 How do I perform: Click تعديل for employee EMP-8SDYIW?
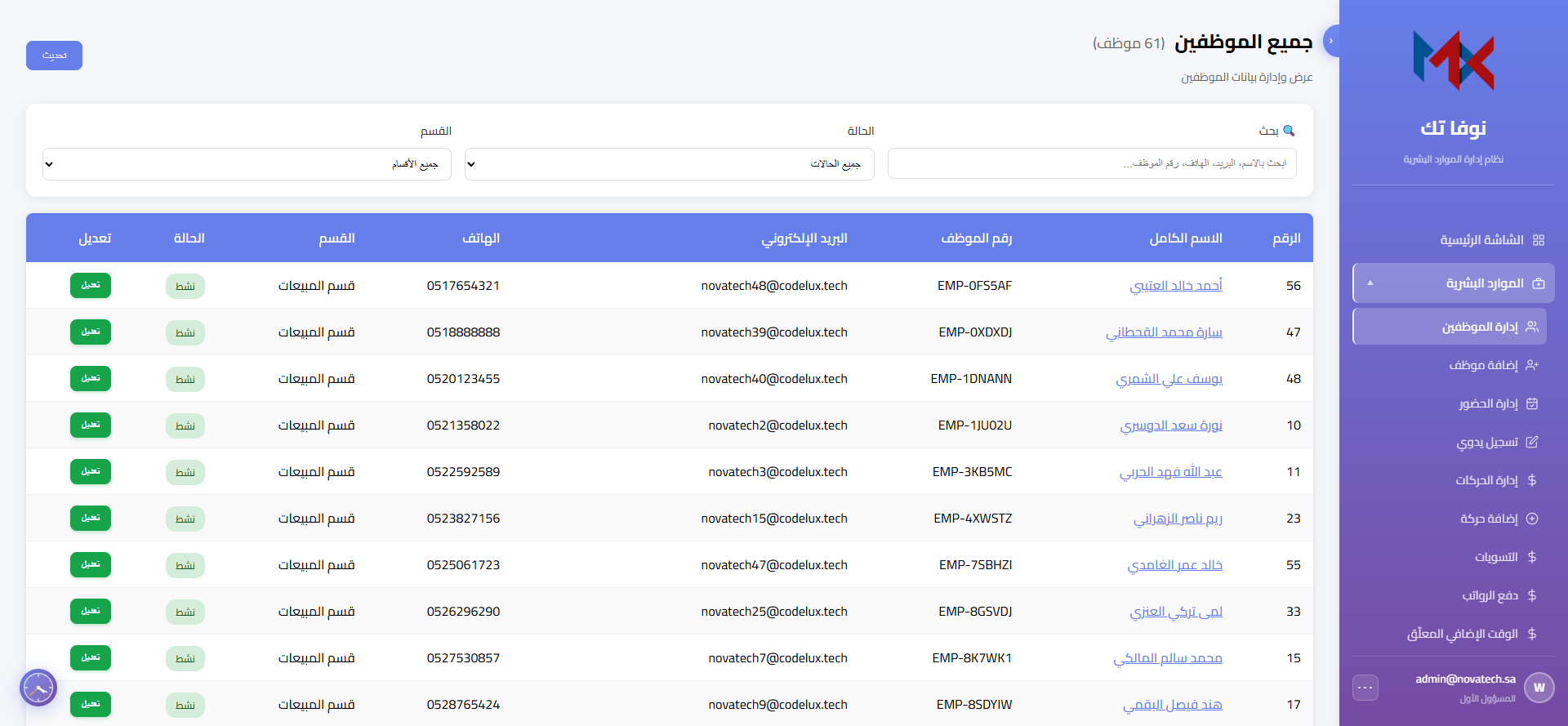91,704
